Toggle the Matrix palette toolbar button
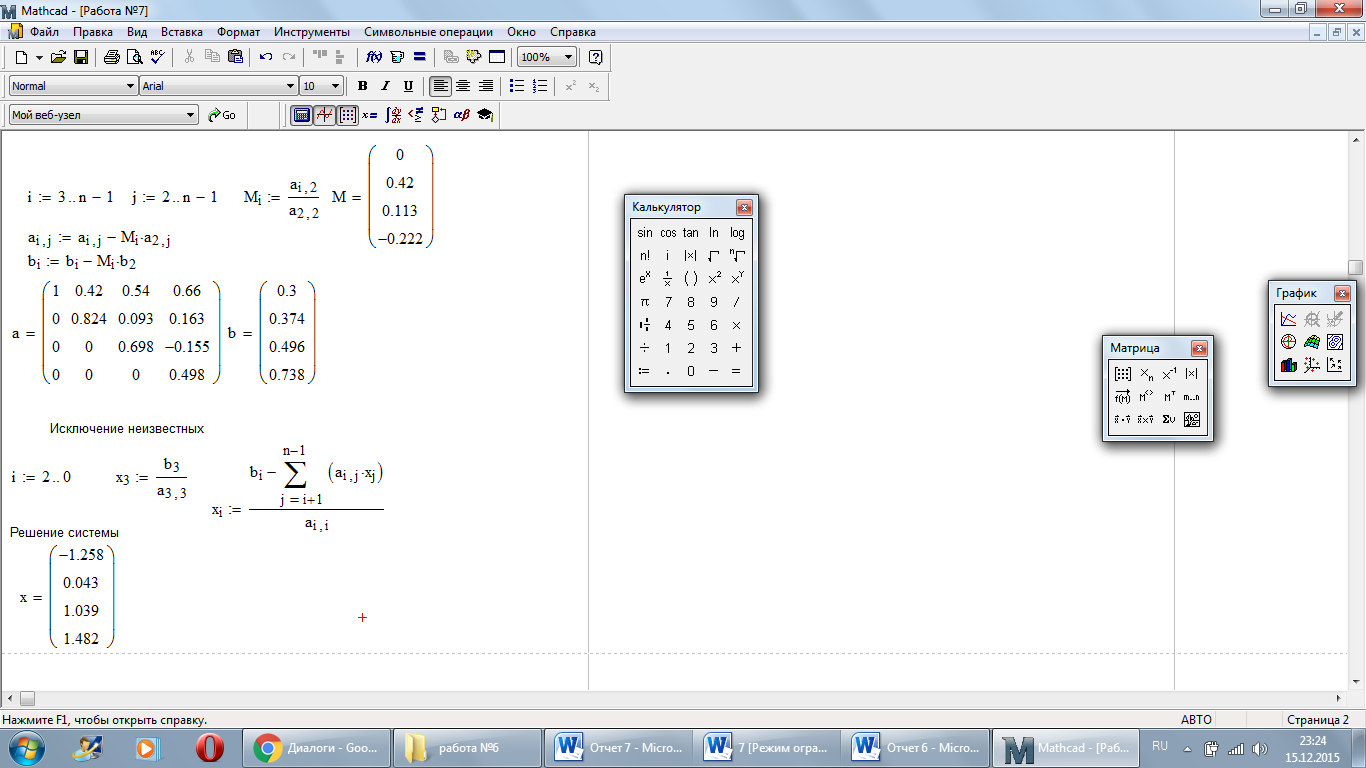This screenshot has height=768, width=1366. [x=347, y=115]
